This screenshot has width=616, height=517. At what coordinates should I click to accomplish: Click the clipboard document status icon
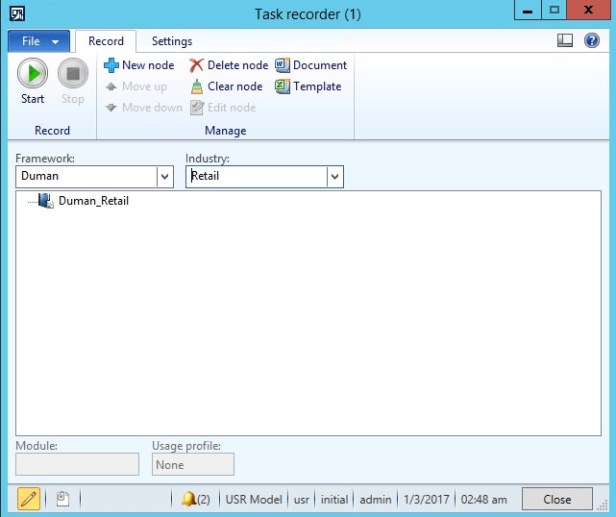click(62, 499)
